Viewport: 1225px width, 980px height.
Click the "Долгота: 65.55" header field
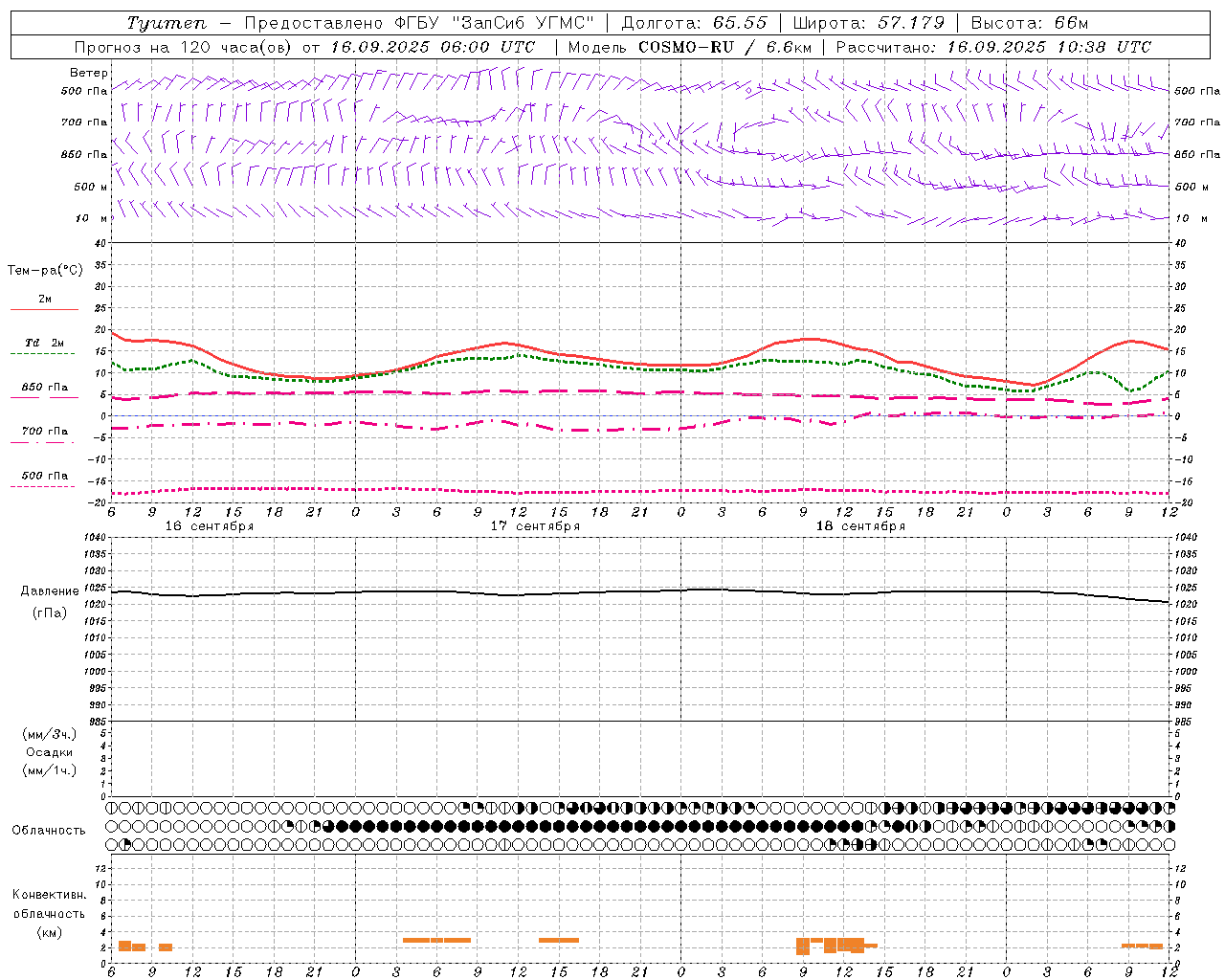[x=694, y=23]
